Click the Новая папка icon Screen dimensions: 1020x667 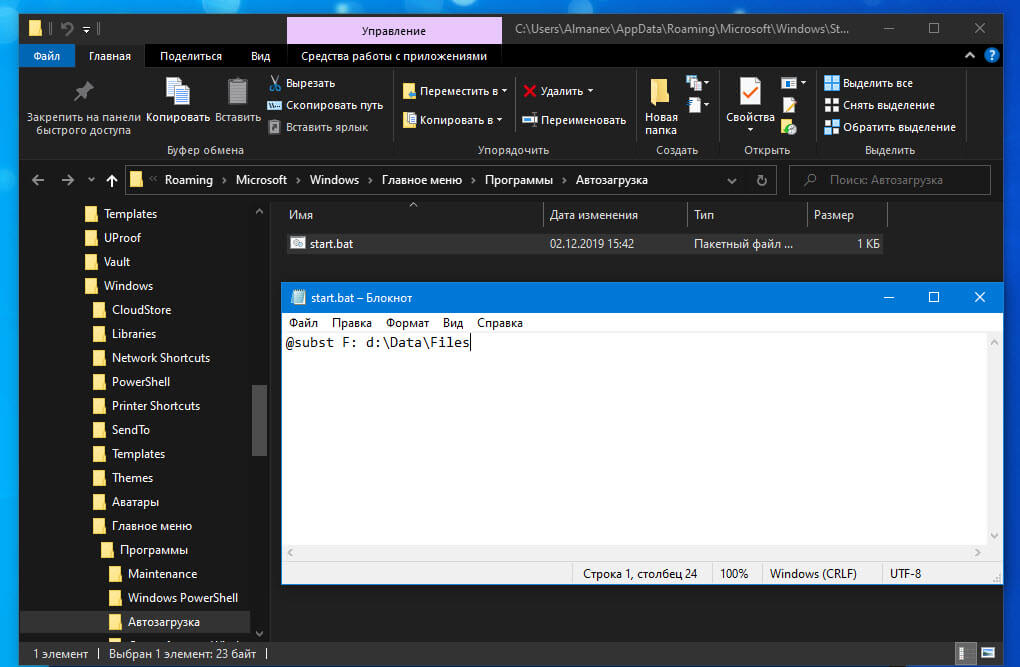pos(660,92)
